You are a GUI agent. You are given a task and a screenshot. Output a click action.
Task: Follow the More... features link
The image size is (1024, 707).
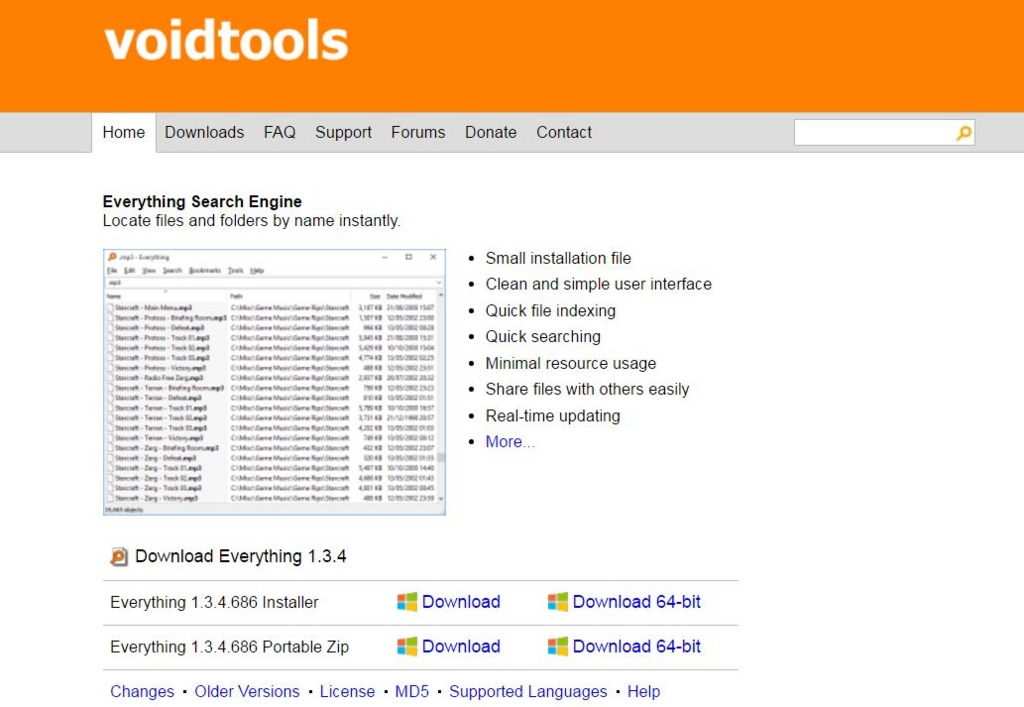tap(510, 442)
